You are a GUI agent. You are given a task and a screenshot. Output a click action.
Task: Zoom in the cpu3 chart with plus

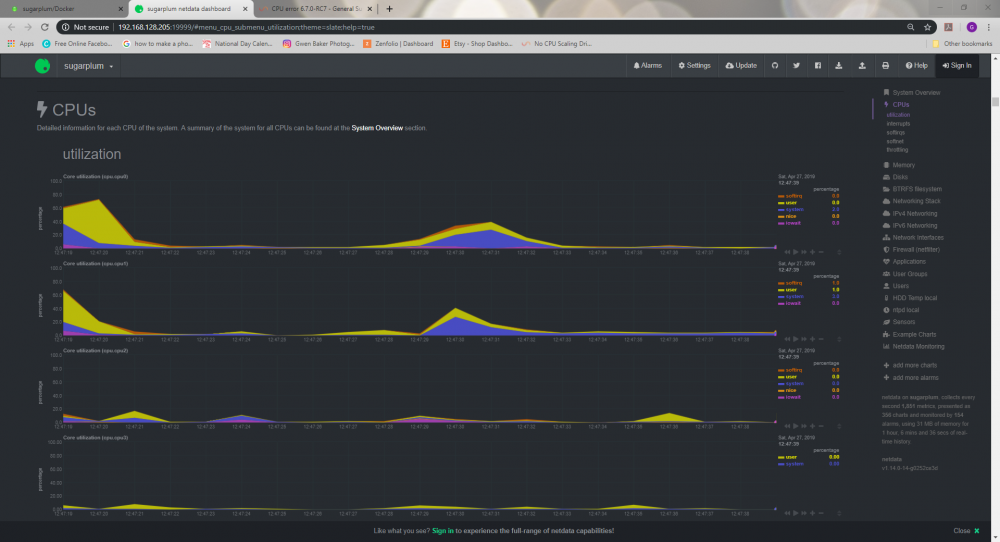pyautogui.click(x=812, y=513)
